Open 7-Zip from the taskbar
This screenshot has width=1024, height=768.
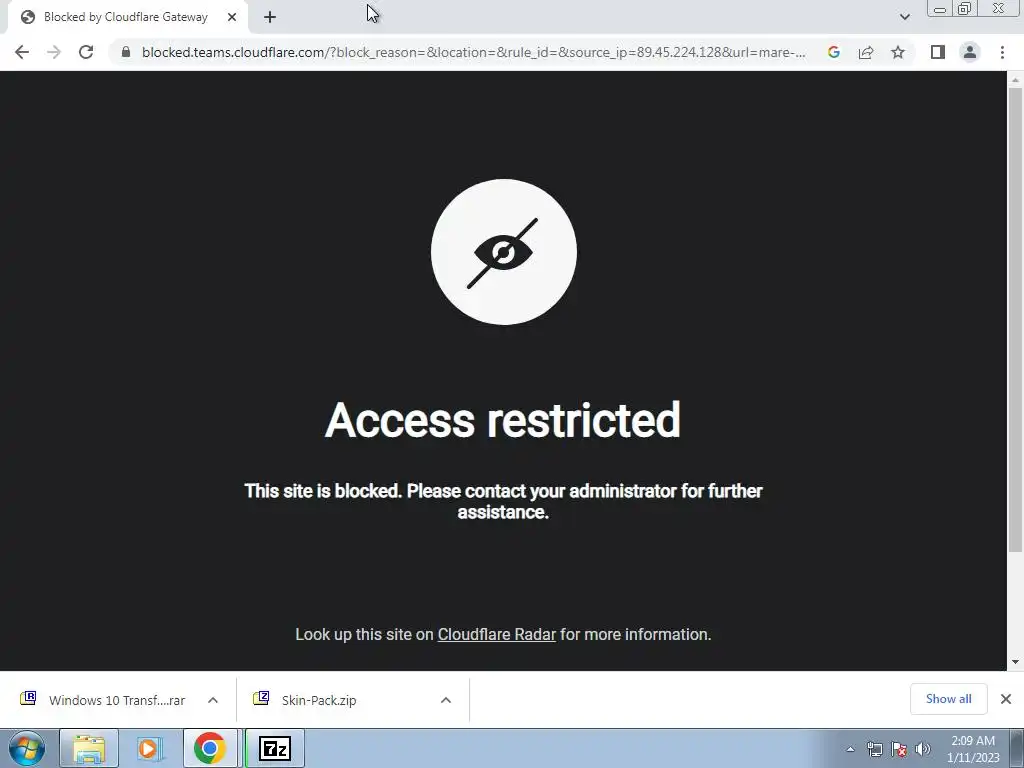275,748
